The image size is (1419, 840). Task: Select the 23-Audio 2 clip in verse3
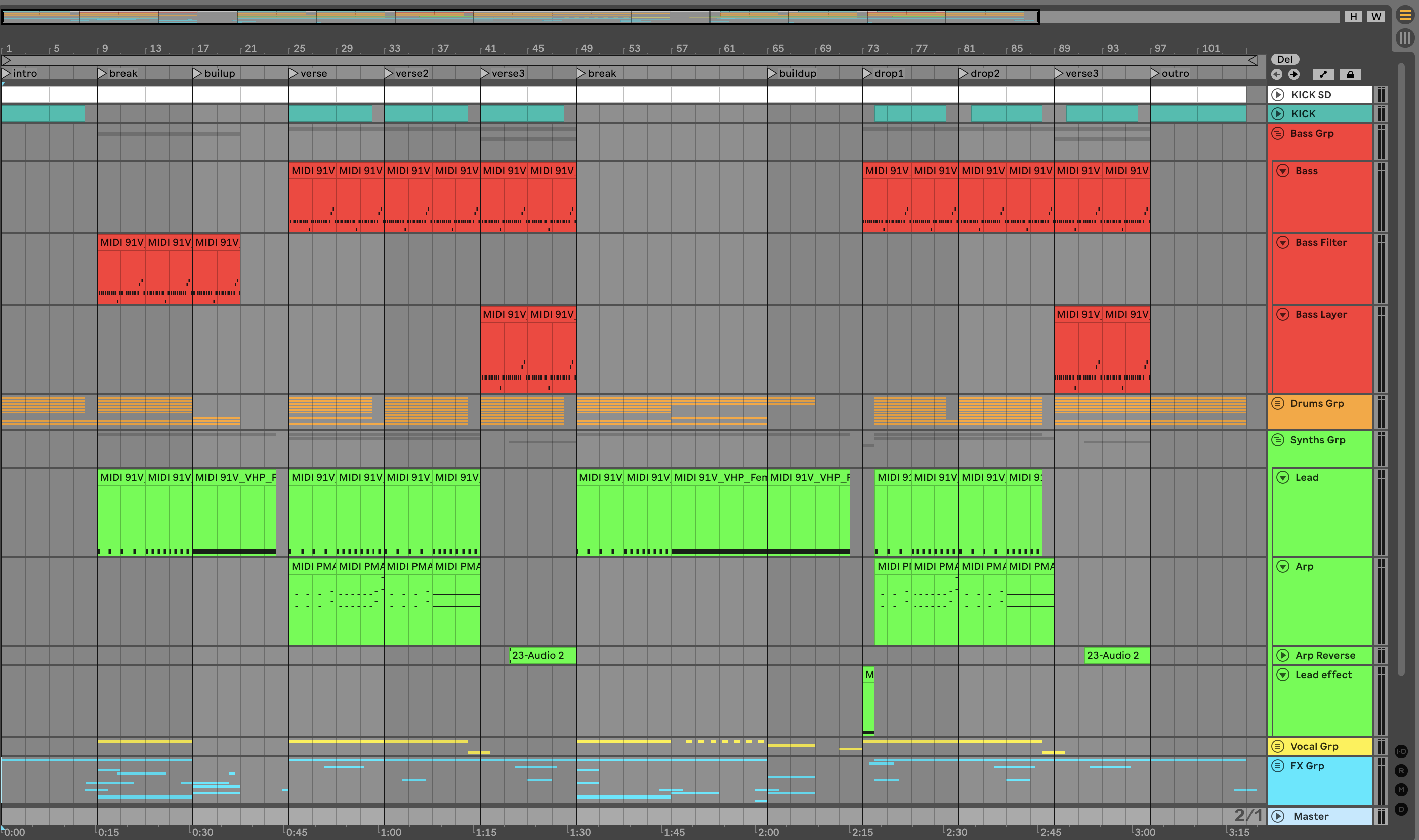[x=542, y=655]
